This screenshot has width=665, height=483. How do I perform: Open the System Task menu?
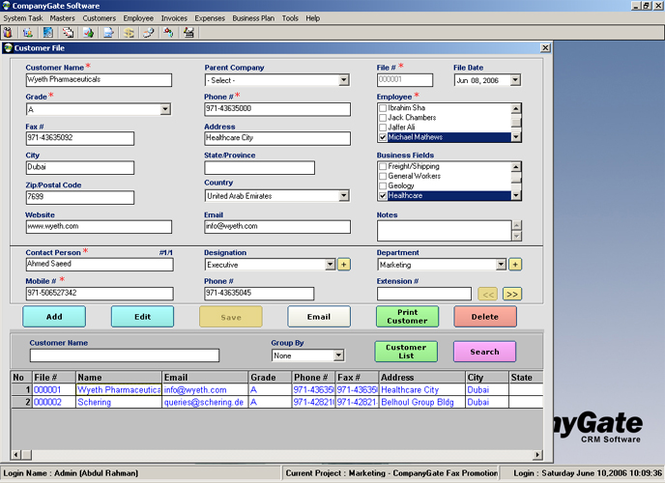tap(23, 18)
